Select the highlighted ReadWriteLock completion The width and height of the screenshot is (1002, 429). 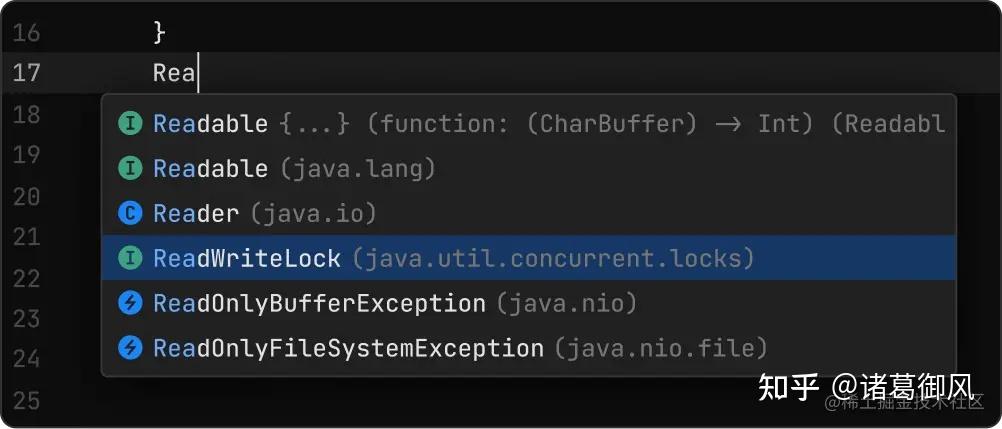pyautogui.click(x=452, y=258)
